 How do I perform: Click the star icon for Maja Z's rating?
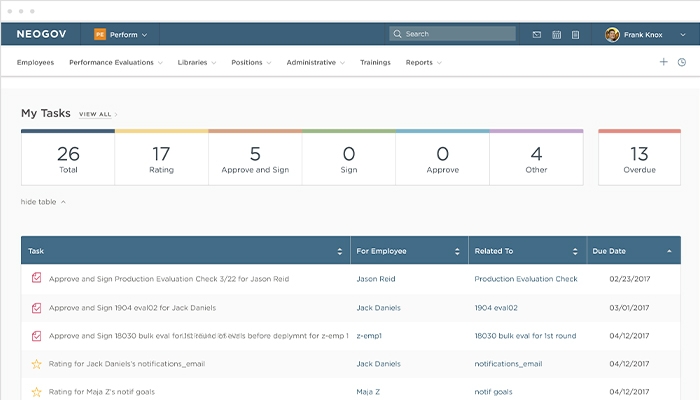click(x=37, y=392)
